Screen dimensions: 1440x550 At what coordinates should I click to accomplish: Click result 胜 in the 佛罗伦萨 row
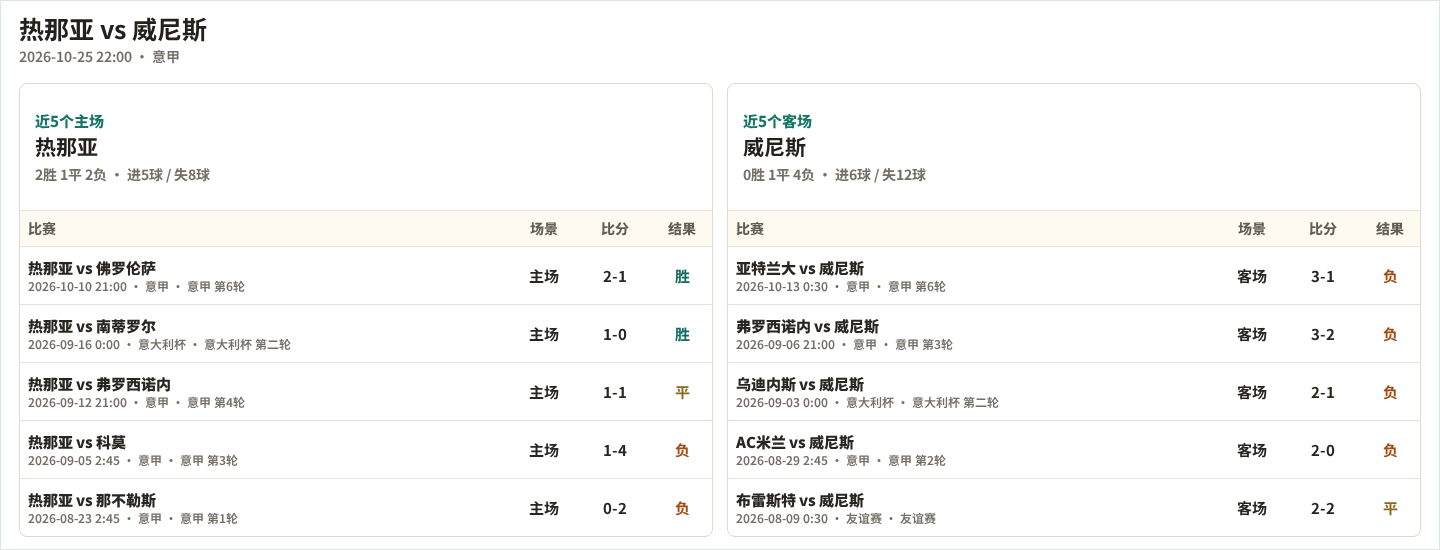point(682,276)
